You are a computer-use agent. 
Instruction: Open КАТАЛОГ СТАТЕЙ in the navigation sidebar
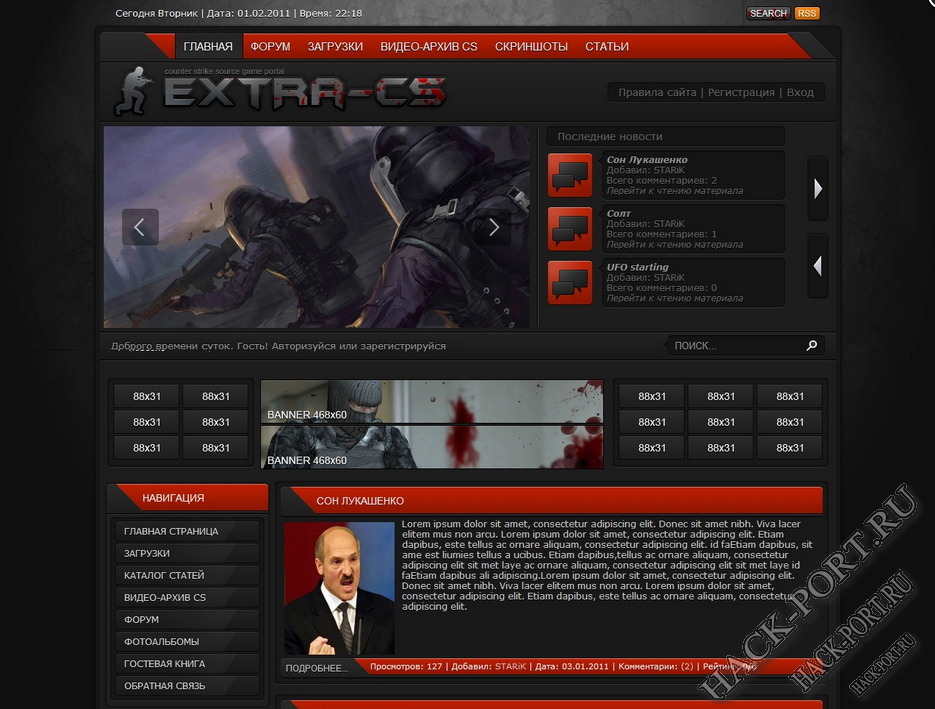[x=187, y=575]
